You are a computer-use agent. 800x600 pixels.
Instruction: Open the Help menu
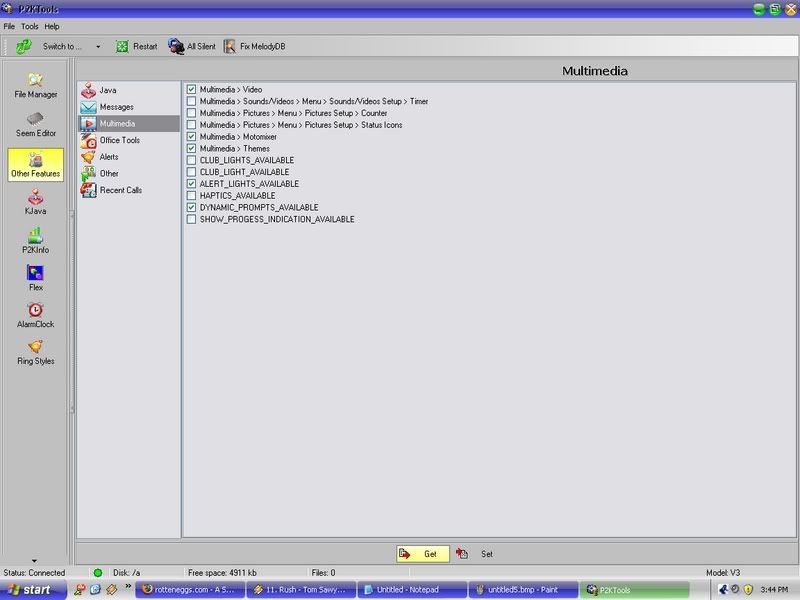(52, 27)
